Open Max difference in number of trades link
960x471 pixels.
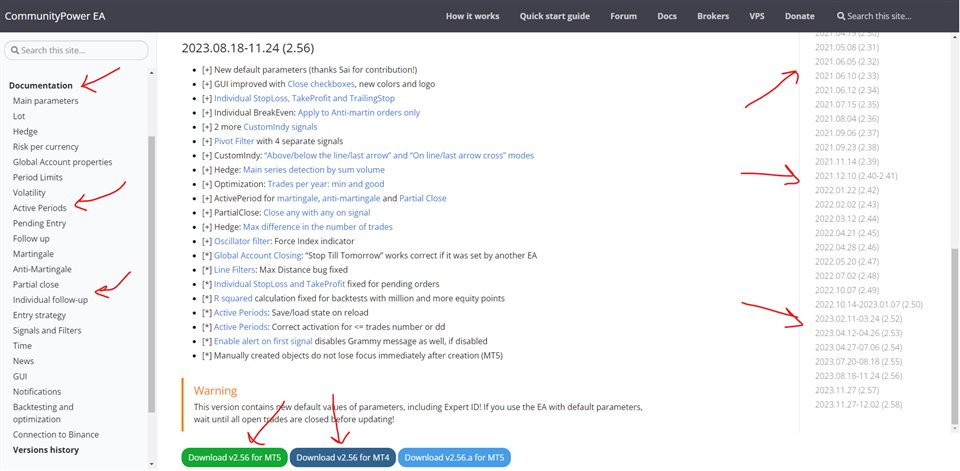tap(318, 227)
